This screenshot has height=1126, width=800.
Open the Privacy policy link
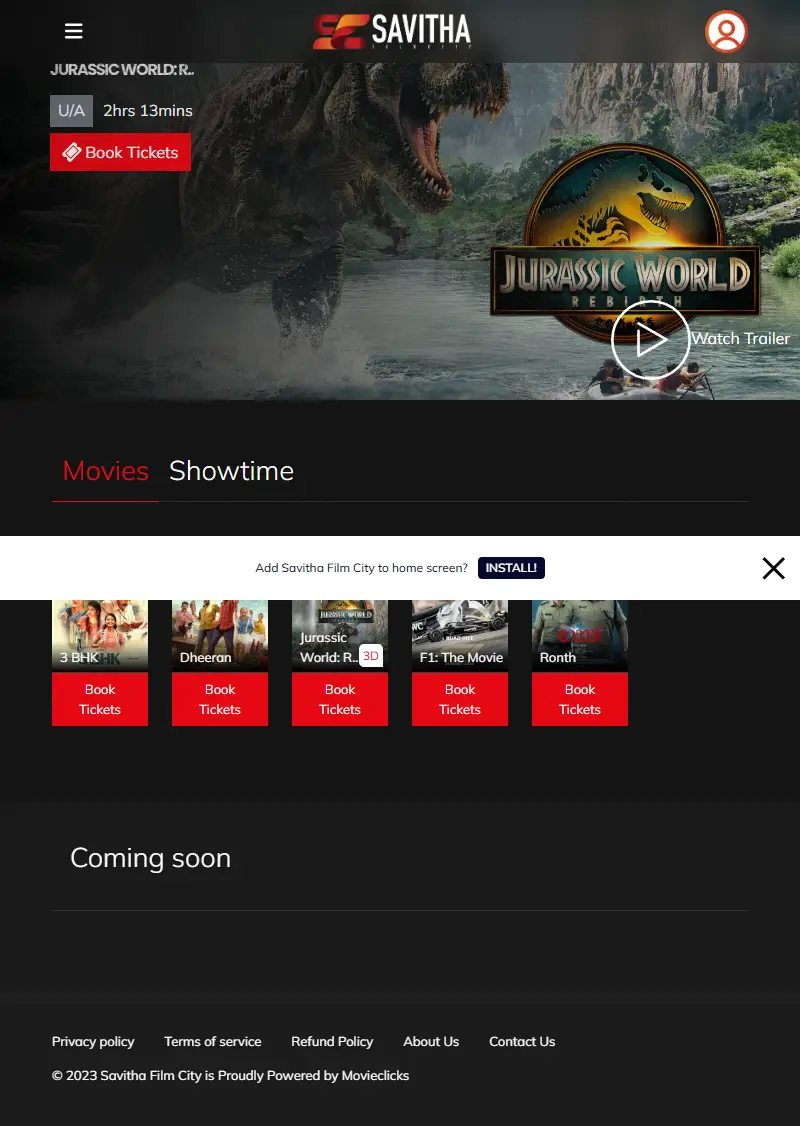(x=93, y=1042)
